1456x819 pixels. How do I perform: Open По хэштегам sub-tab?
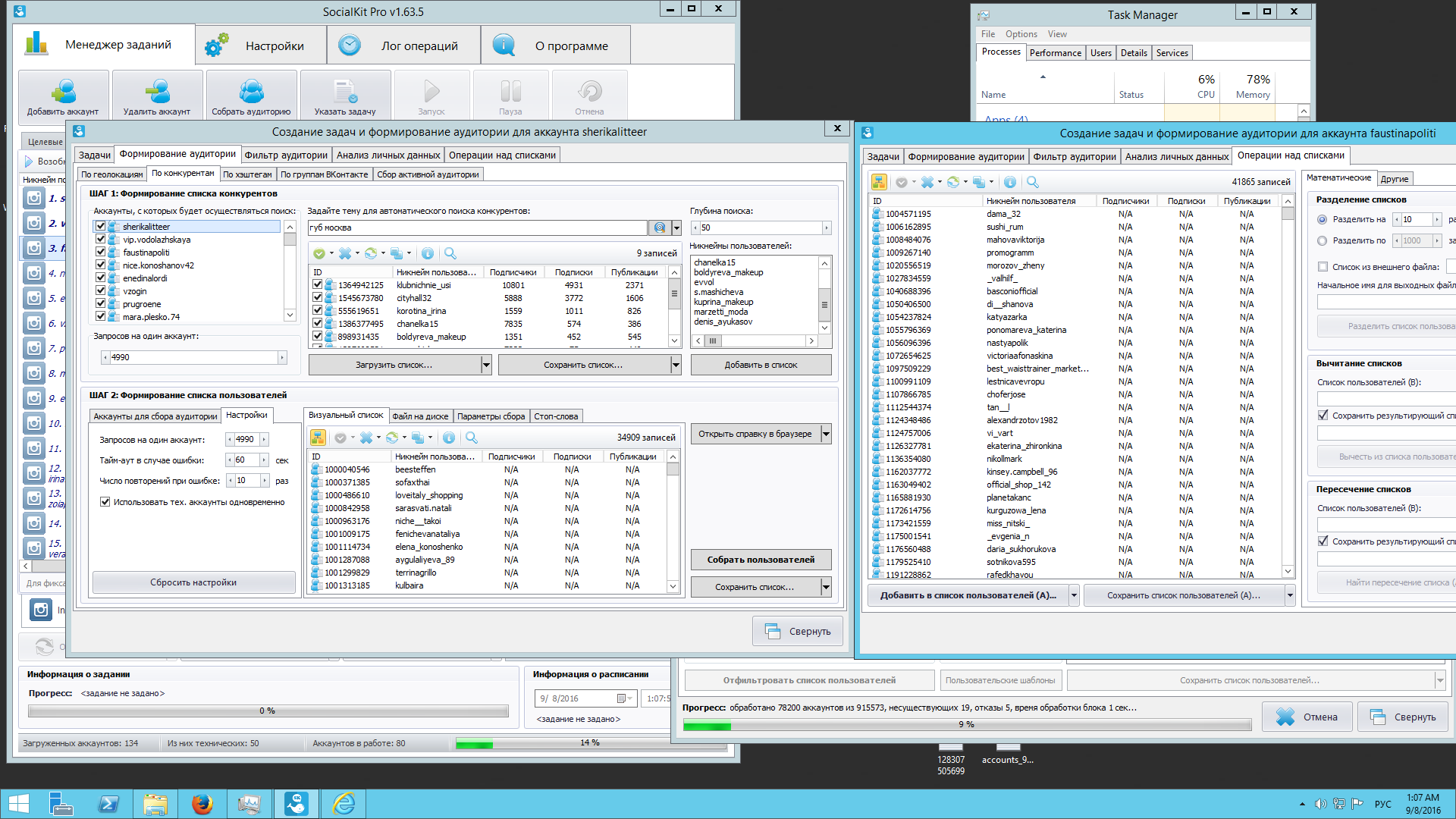coord(247,174)
